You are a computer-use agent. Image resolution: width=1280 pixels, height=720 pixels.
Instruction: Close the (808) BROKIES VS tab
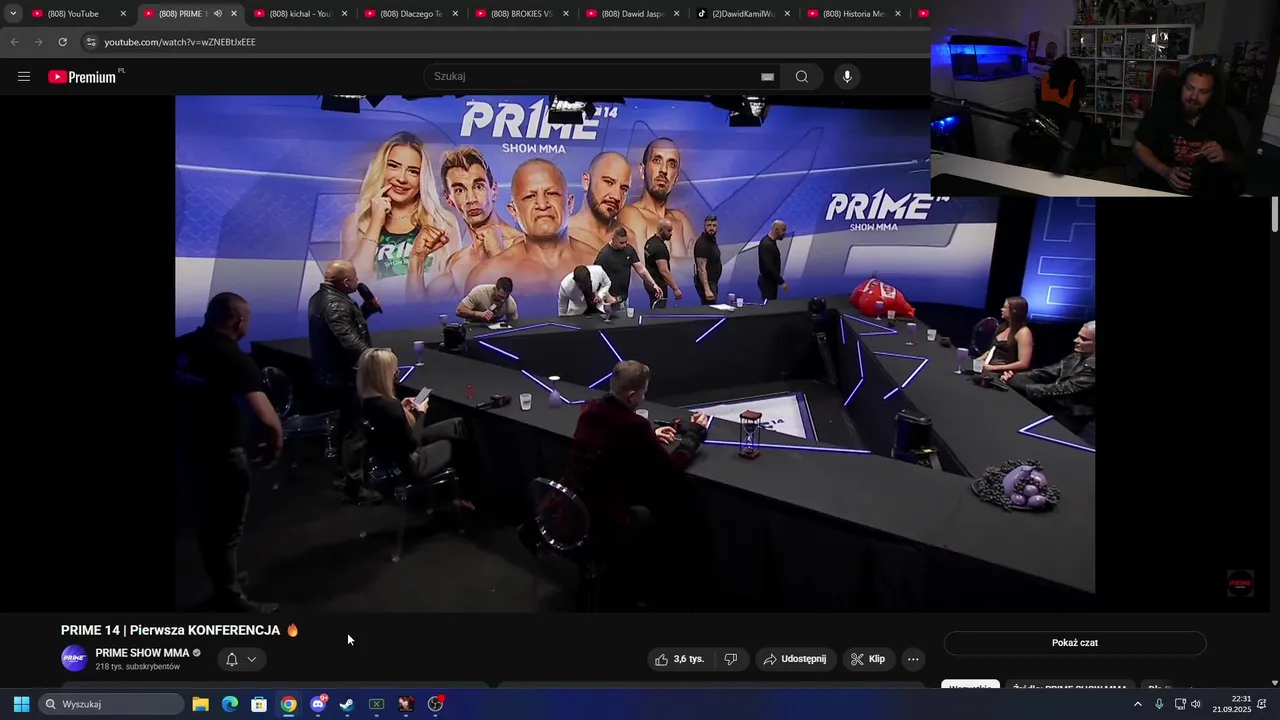point(566,14)
